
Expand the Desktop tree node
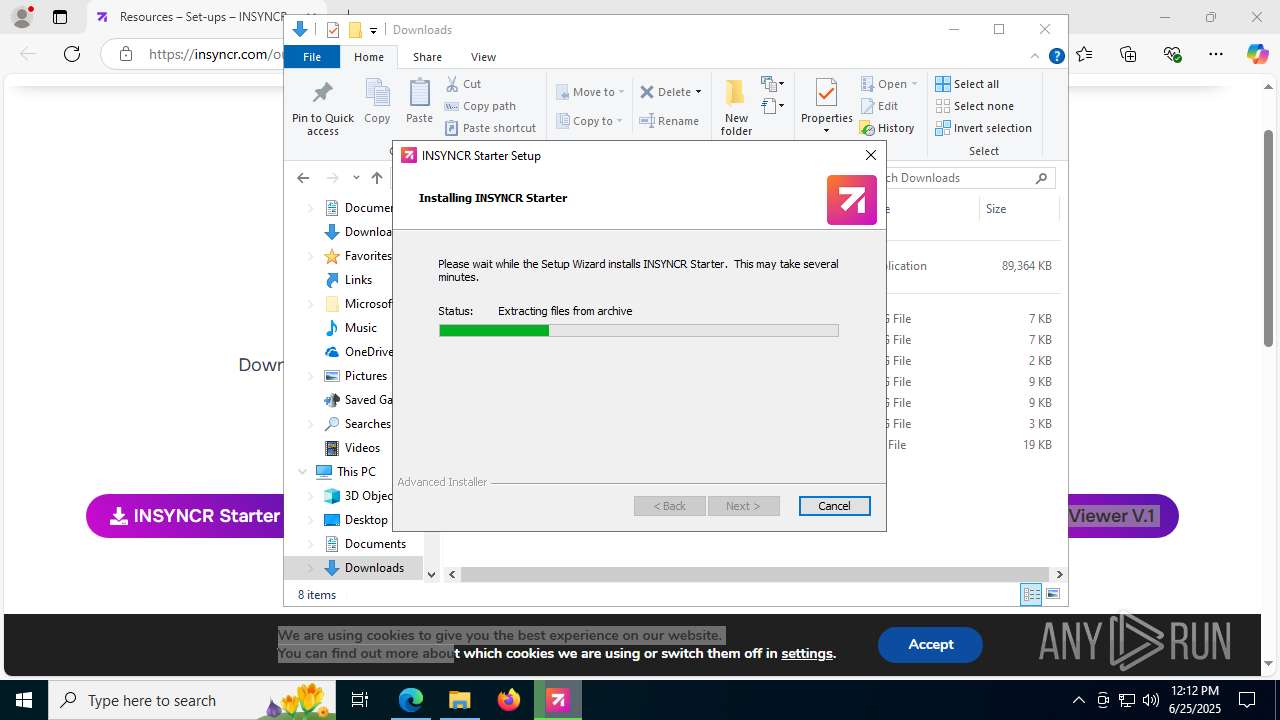(310, 520)
